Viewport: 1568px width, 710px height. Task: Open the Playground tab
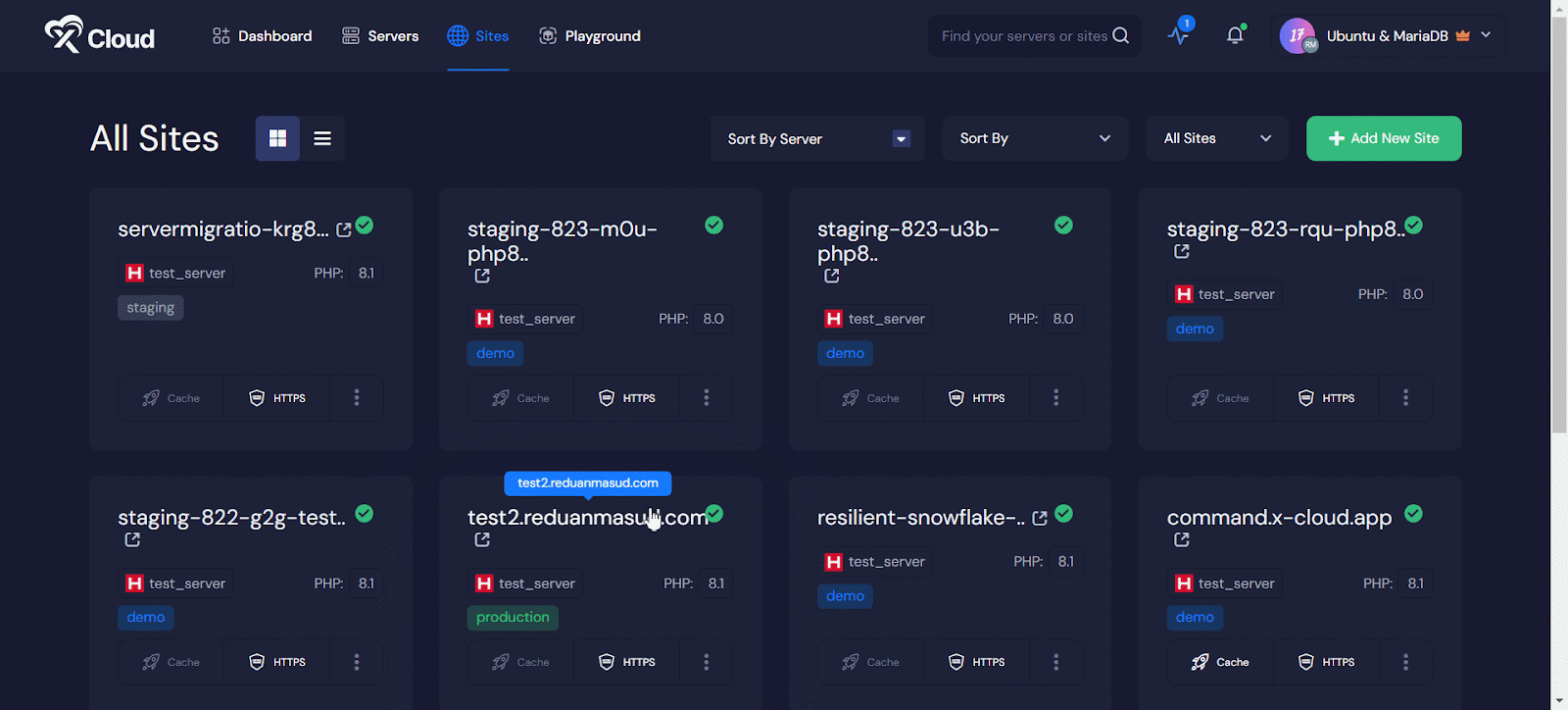(590, 36)
